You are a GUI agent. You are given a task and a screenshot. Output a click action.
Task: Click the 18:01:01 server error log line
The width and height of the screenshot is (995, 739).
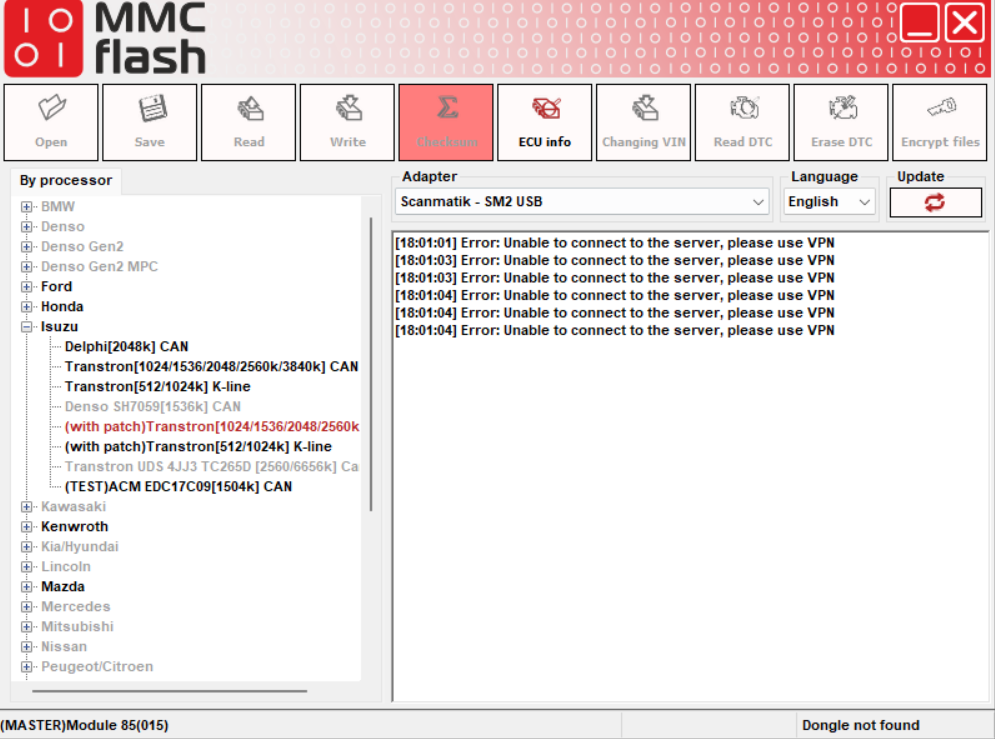click(614, 243)
